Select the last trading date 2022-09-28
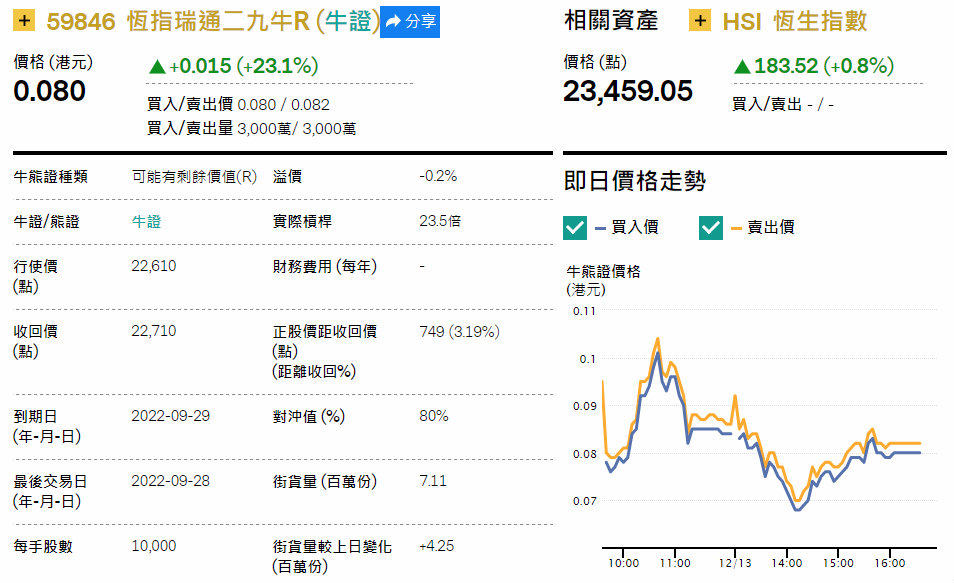954x583 pixels. pos(170,481)
